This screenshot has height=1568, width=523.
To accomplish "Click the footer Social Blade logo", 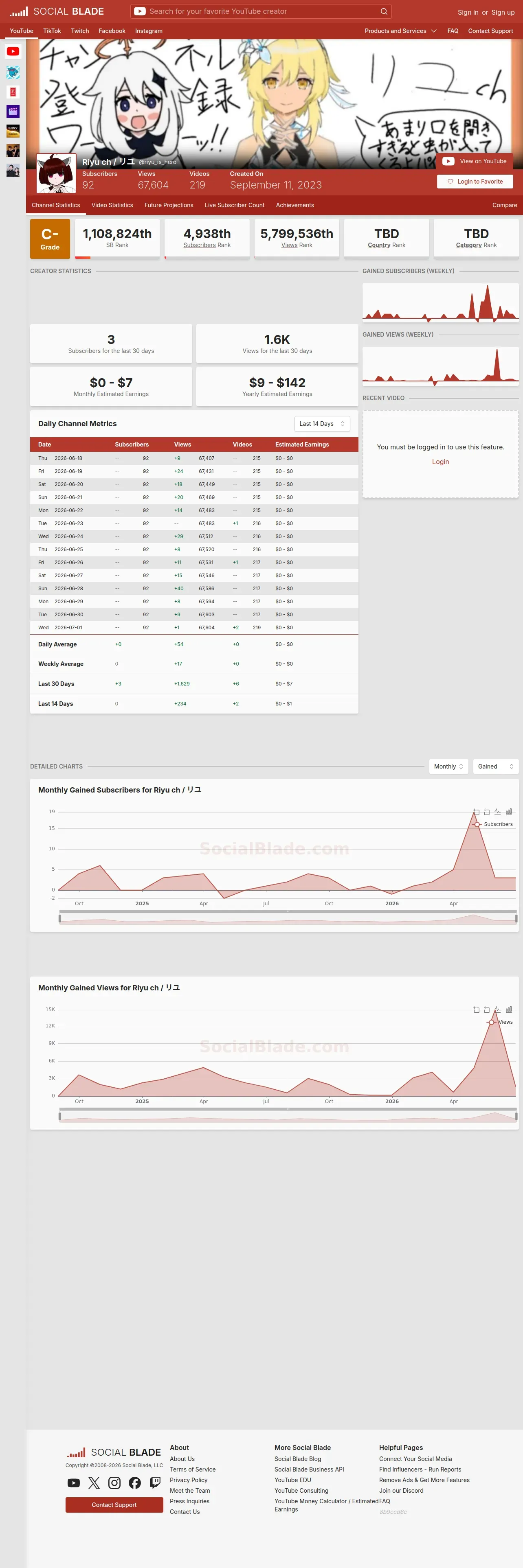I will (114, 1452).
